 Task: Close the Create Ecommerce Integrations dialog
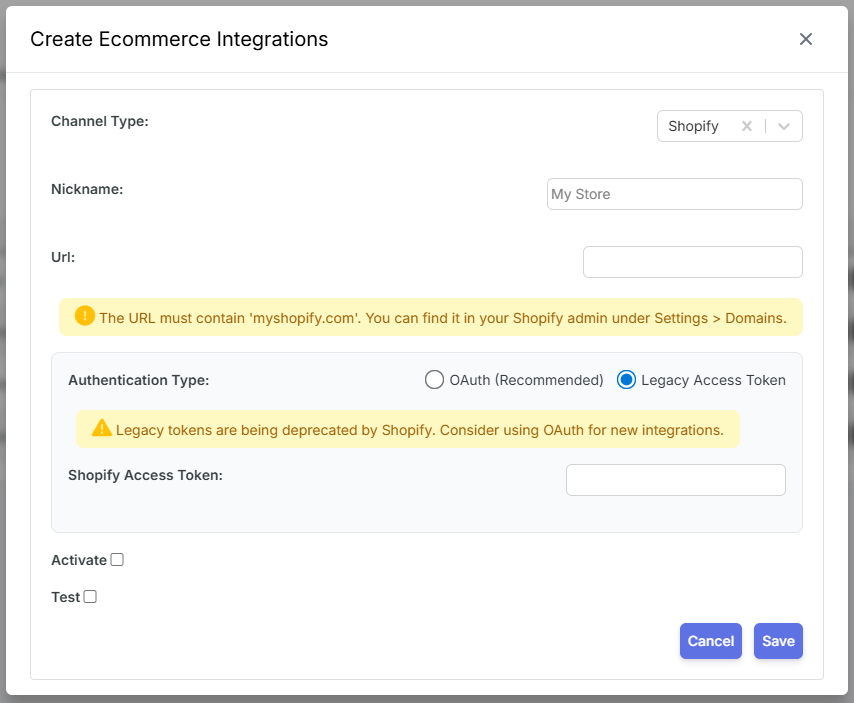(806, 39)
